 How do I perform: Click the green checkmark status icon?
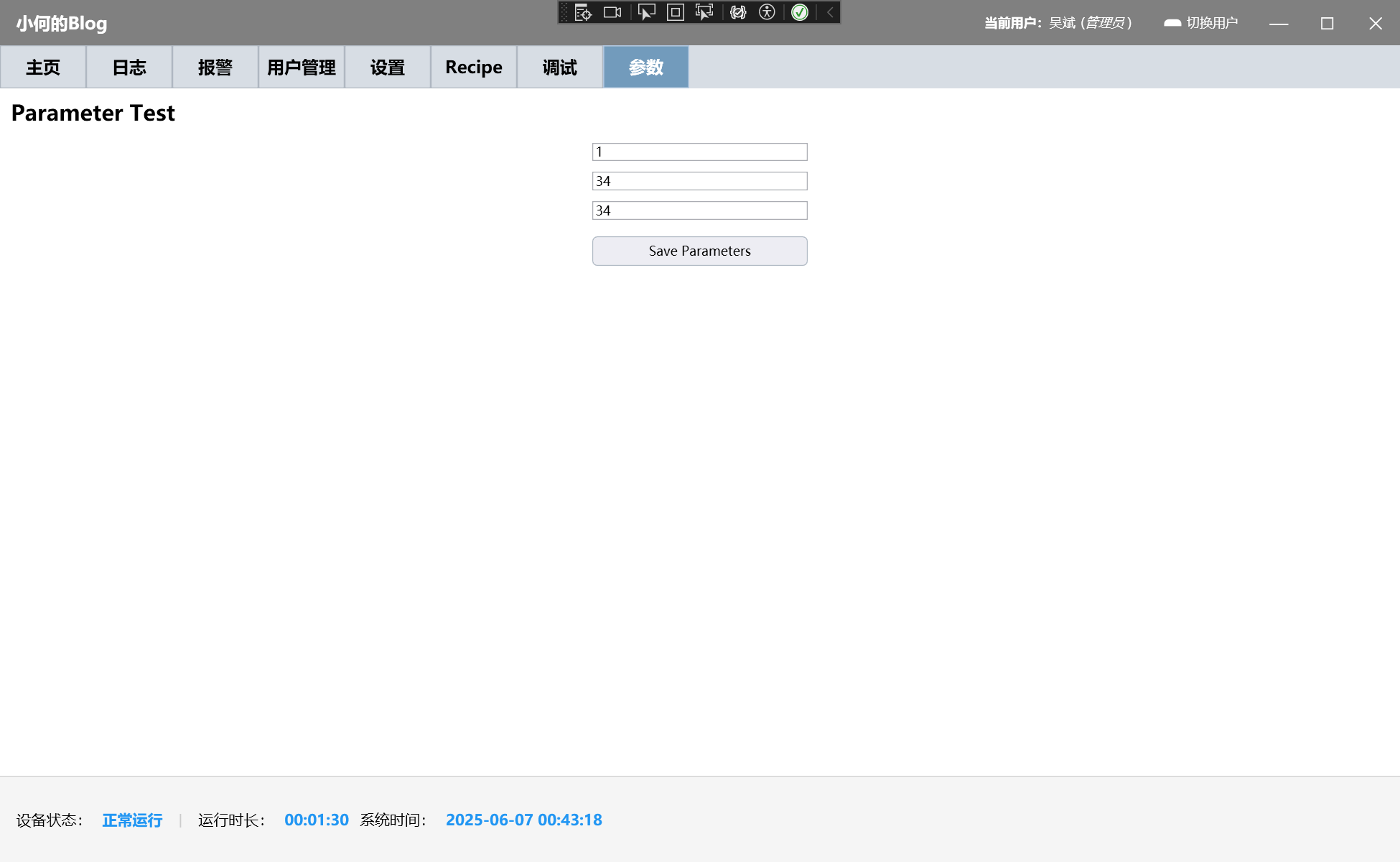click(x=800, y=12)
